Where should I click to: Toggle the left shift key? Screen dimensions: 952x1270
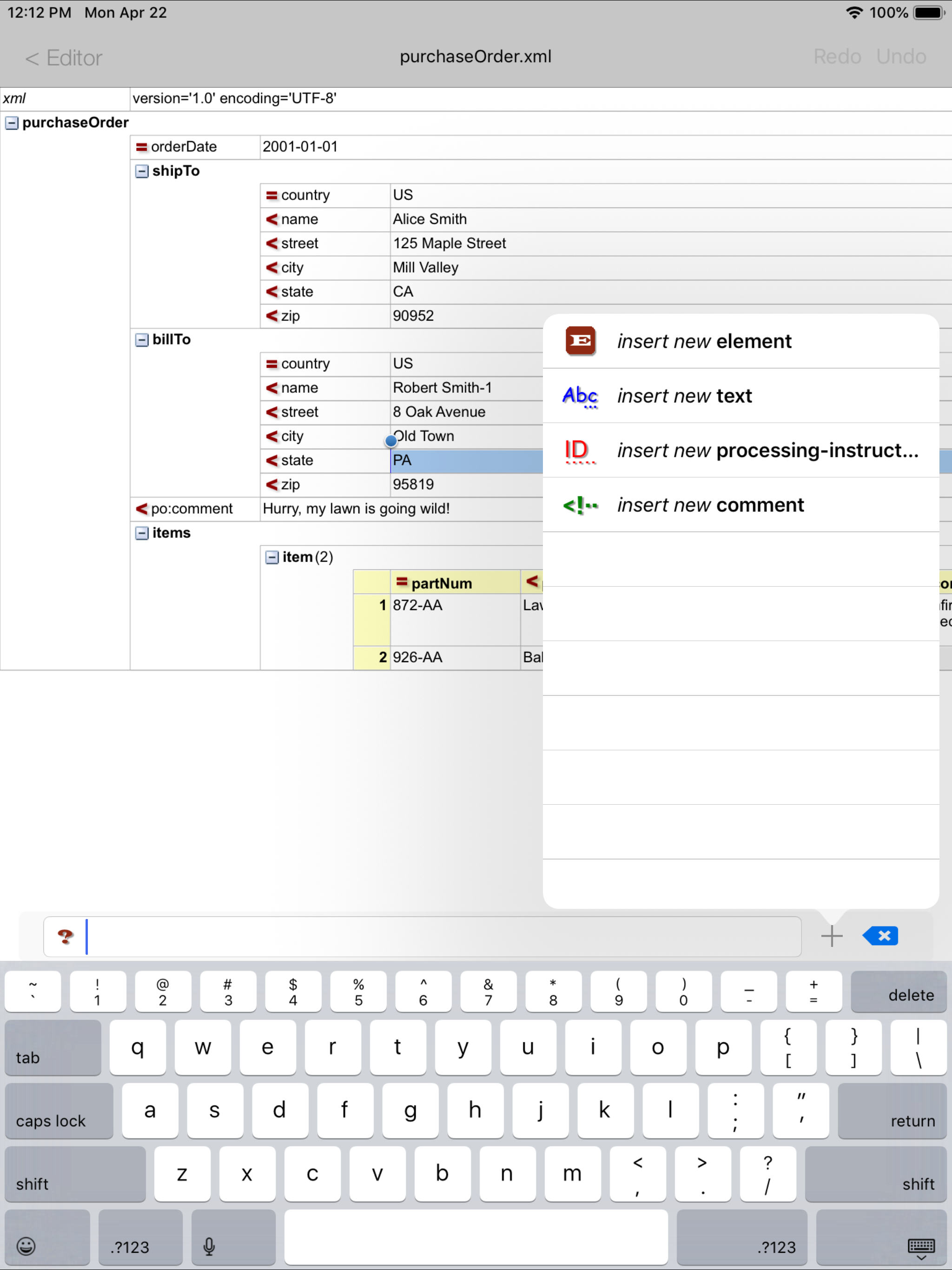[75, 1174]
